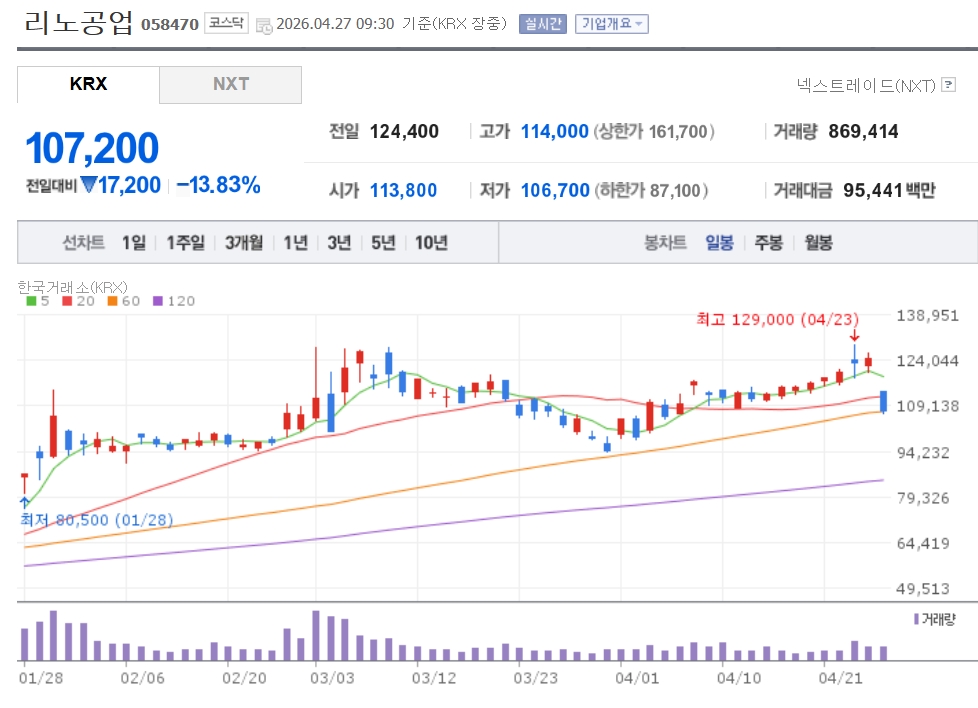Screen dimensions: 978x708
Task: Switch to 주봉 weekly candle chart
Action: pyautogui.click(x=768, y=242)
